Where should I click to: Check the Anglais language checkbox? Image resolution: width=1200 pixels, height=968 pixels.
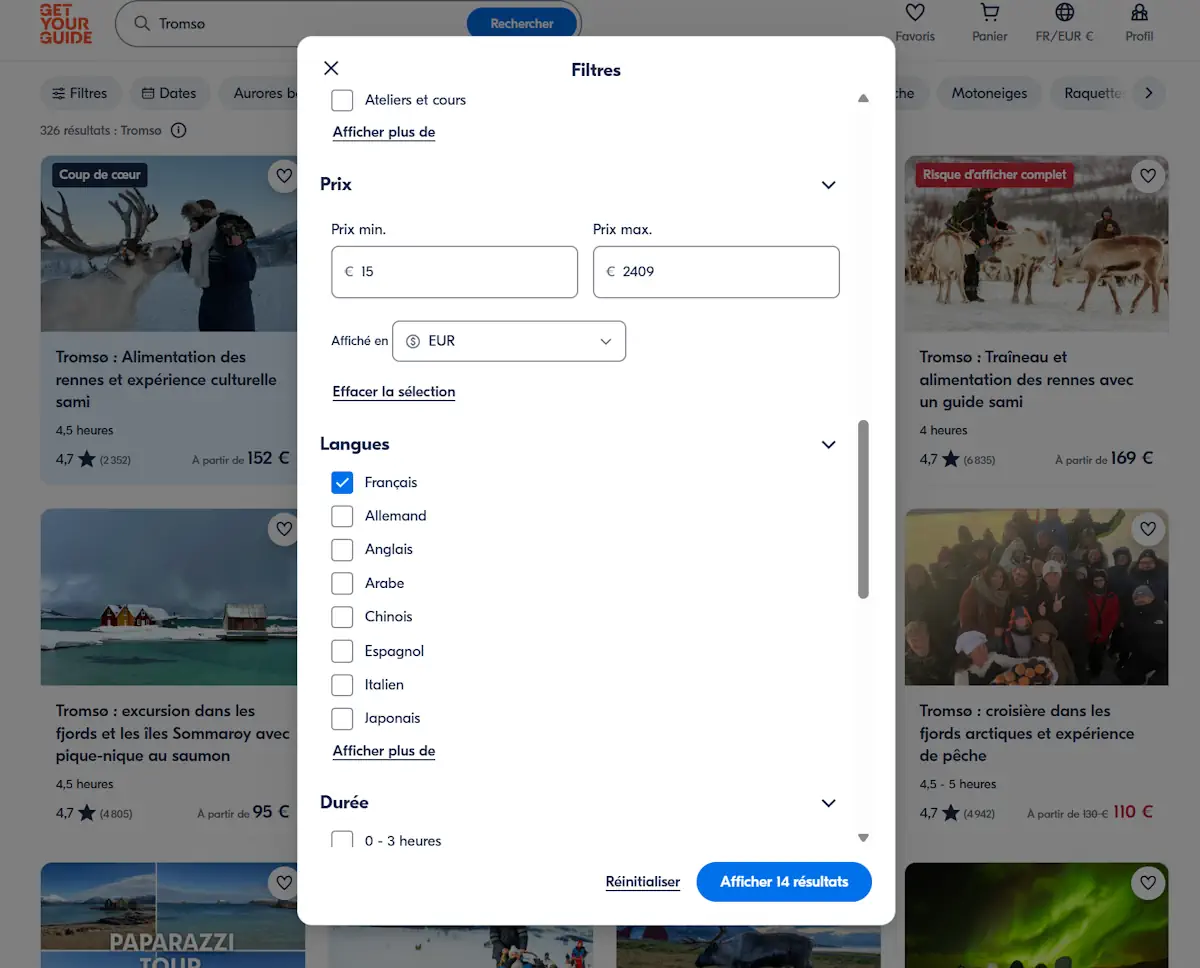(342, 549)
